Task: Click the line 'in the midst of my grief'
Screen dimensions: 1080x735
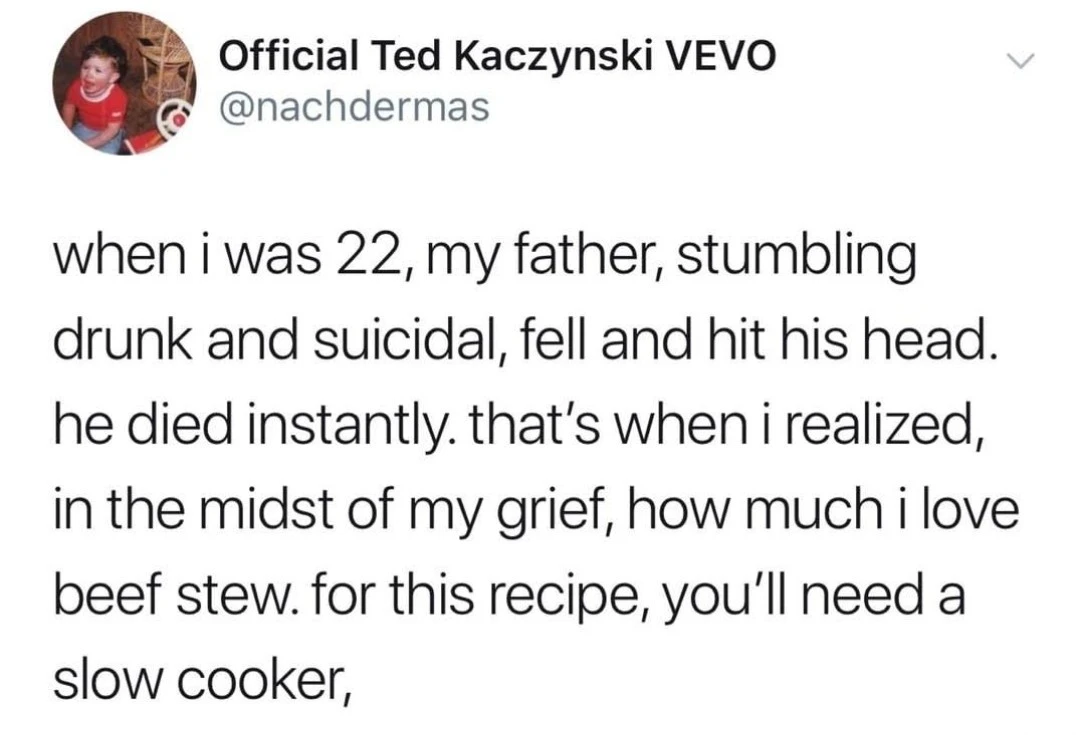Action: point(536,511)
